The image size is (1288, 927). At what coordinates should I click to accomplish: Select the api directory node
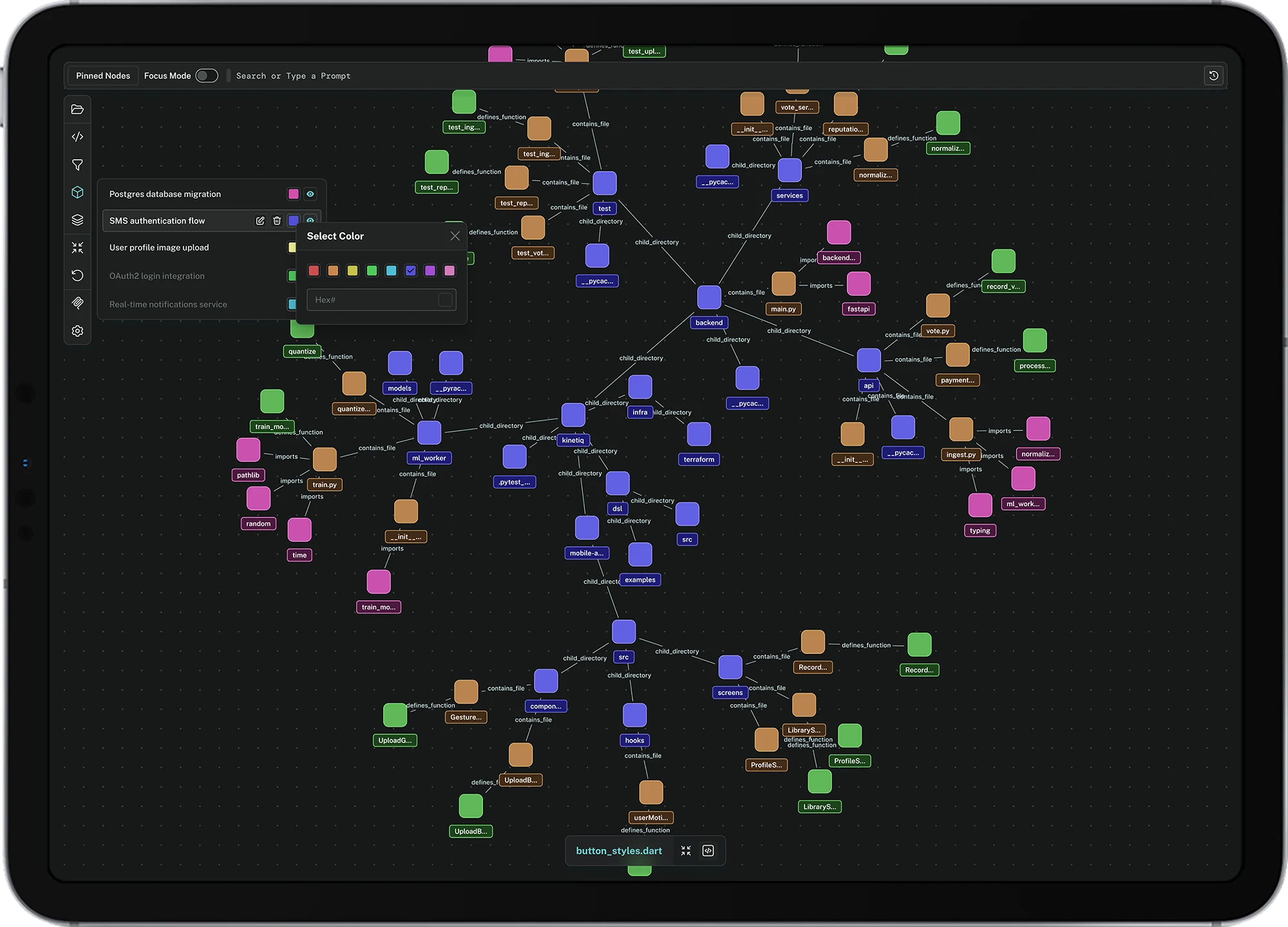[869, 360]
